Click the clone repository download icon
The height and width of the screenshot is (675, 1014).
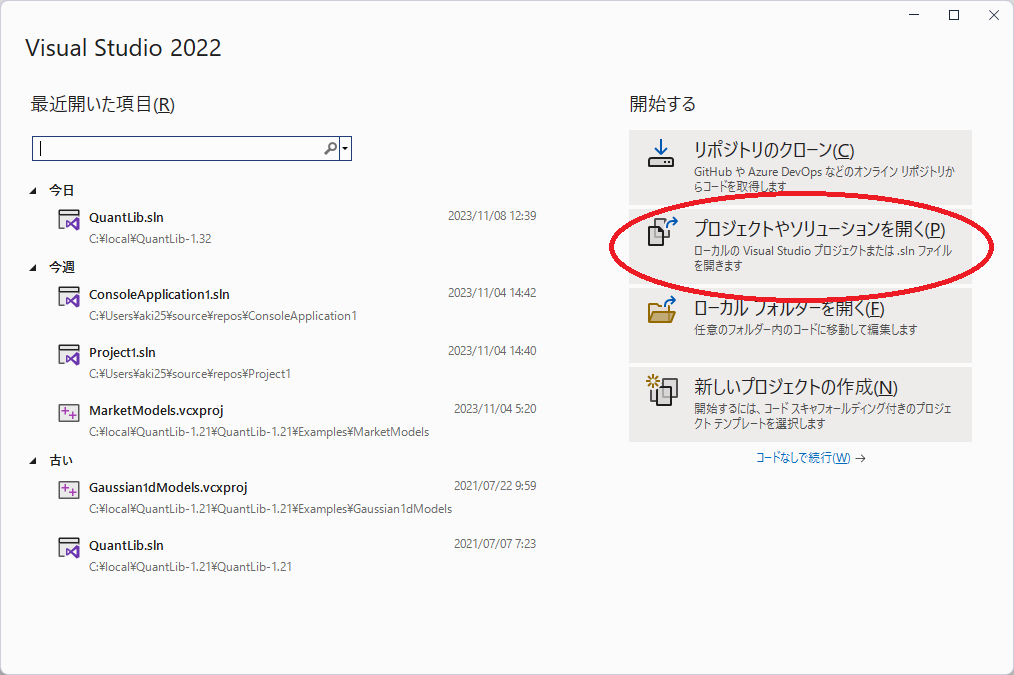click(x=660, y=154)
